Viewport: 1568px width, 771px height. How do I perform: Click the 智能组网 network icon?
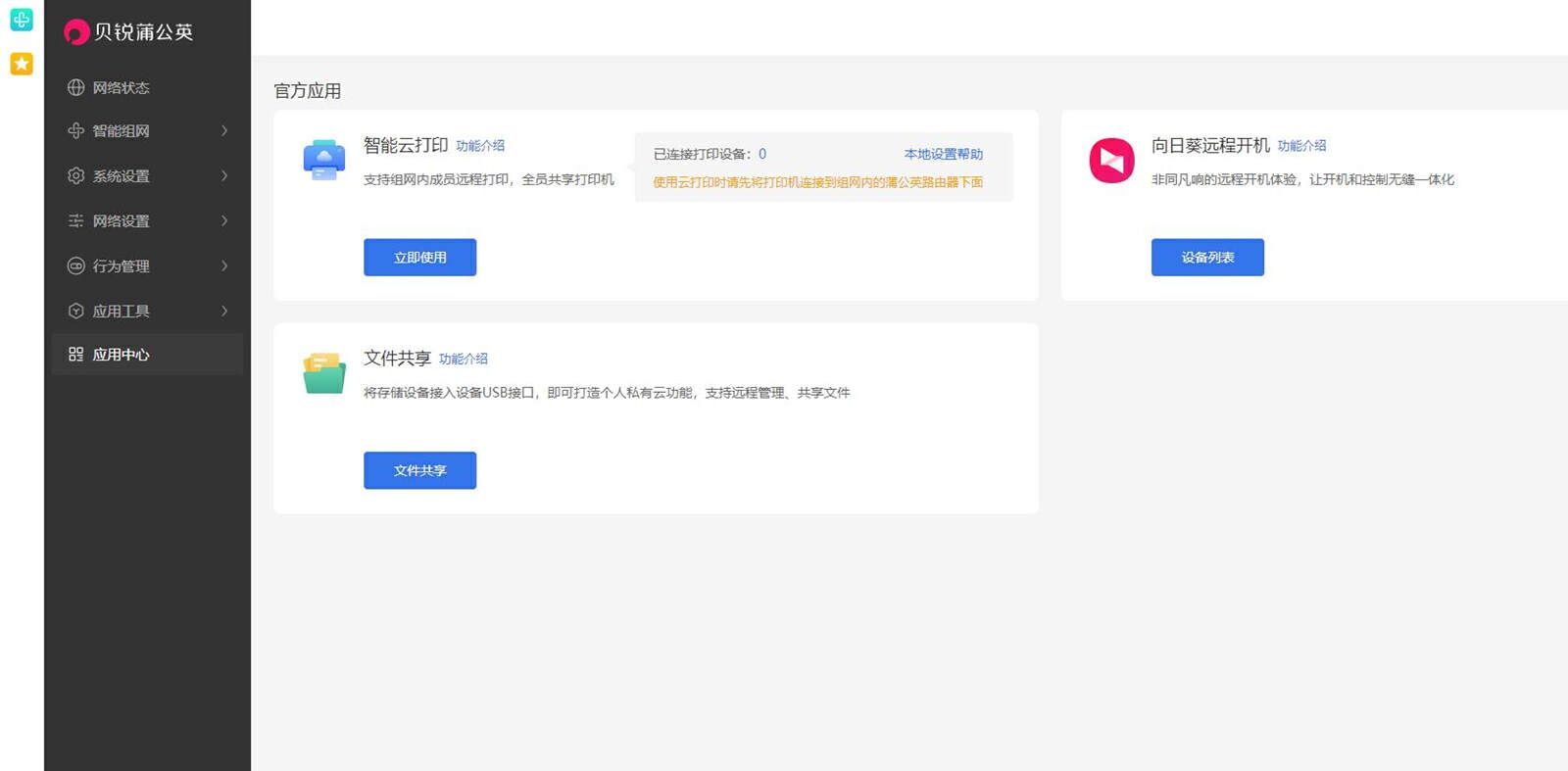point(75,130)
